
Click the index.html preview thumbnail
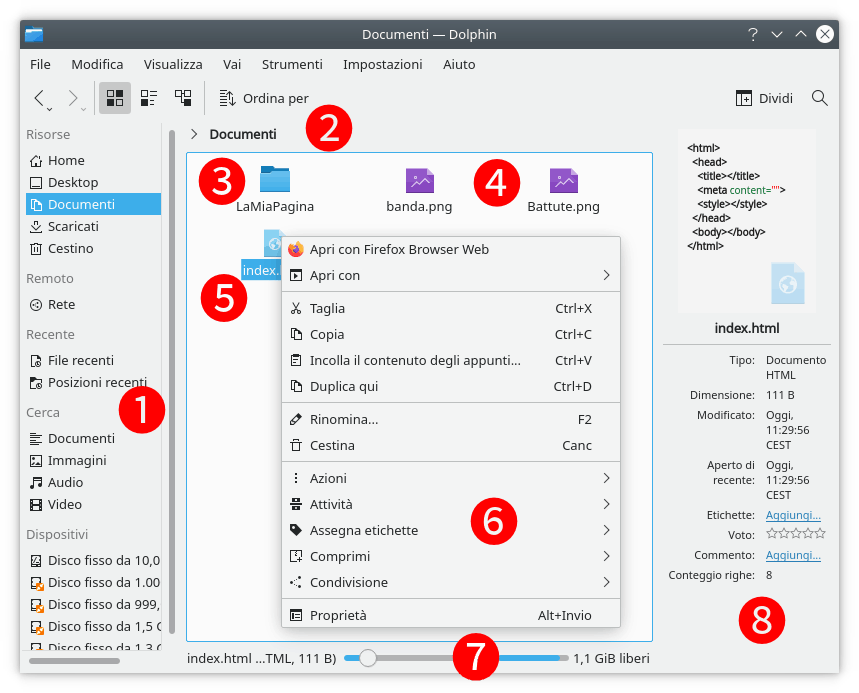click(x=746, y=221)
